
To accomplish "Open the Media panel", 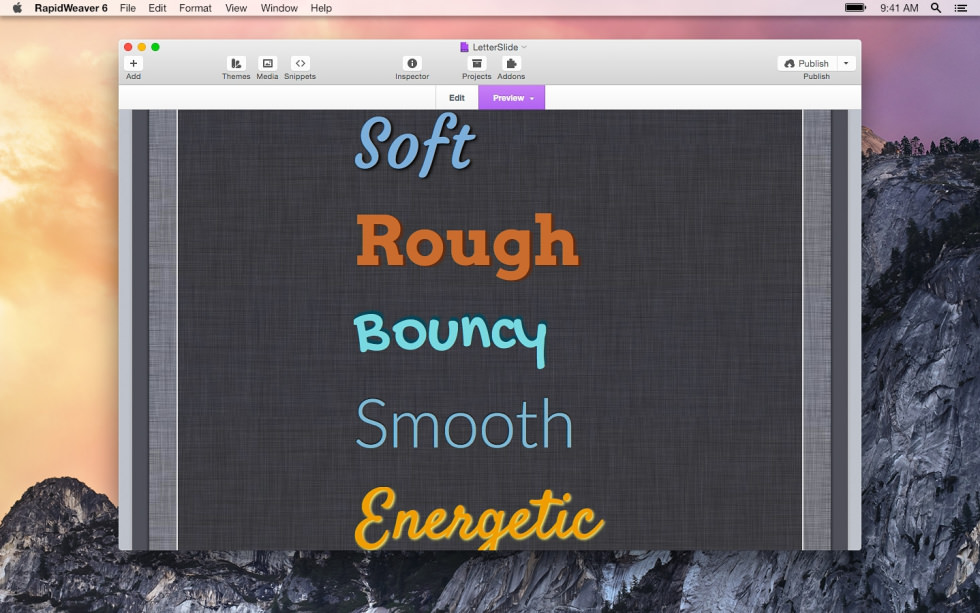I will tap(268, 63).
